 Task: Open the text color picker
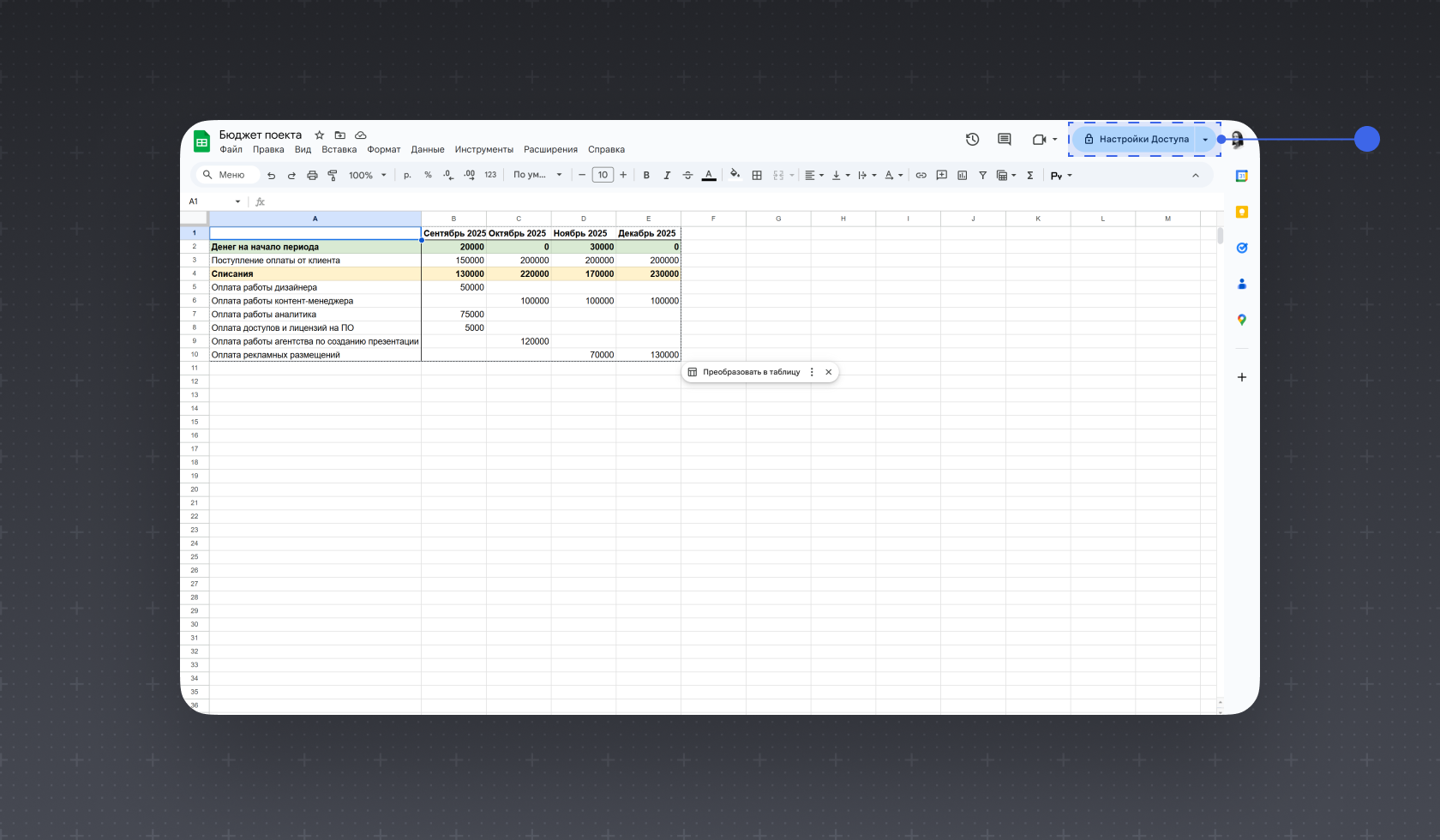[709, 175]
